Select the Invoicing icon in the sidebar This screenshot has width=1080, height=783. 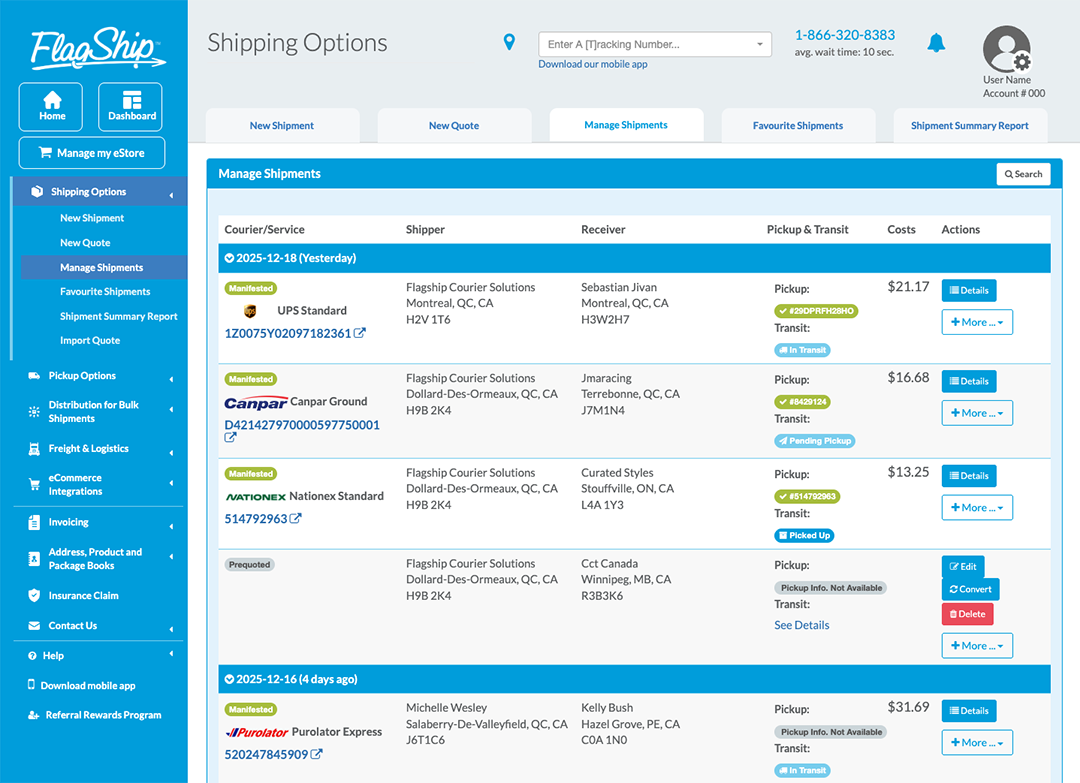(x=36, y=522)
